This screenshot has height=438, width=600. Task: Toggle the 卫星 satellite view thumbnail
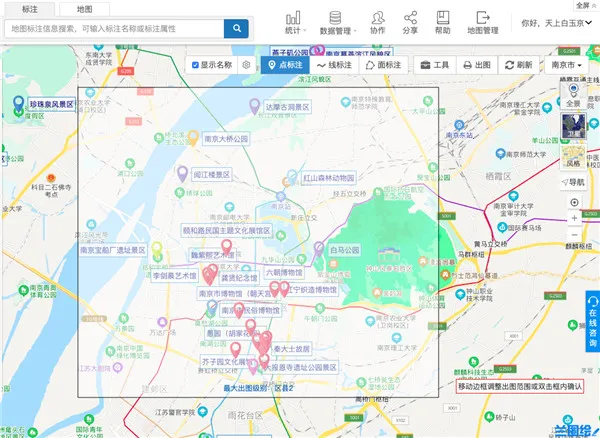click(573, 126)
